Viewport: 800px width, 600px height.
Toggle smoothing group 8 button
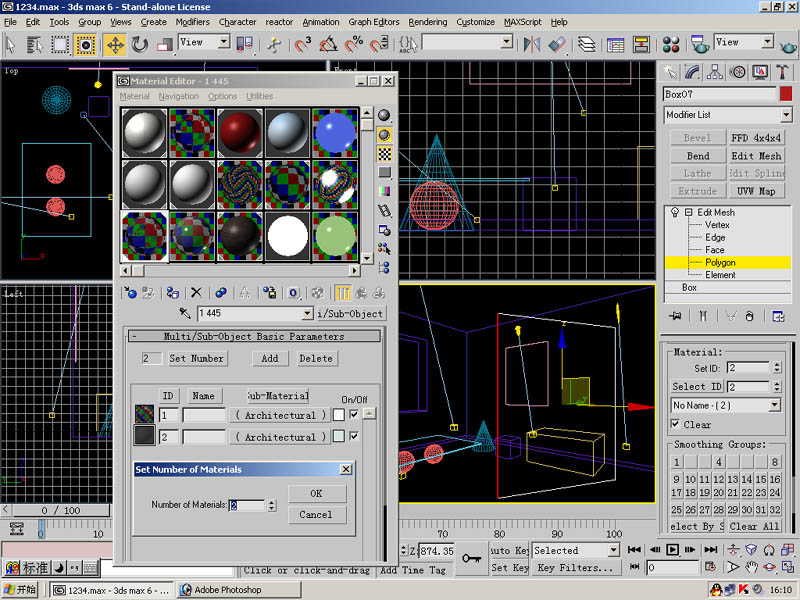774,462
